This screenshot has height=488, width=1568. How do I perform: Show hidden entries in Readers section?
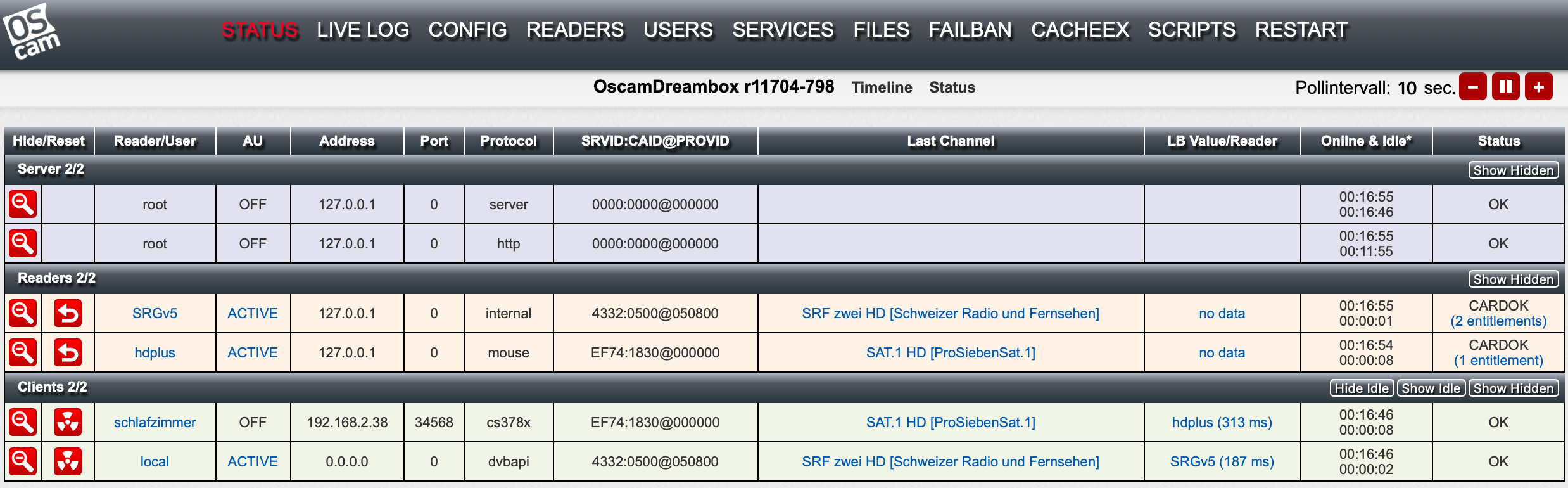[1513, 279]
